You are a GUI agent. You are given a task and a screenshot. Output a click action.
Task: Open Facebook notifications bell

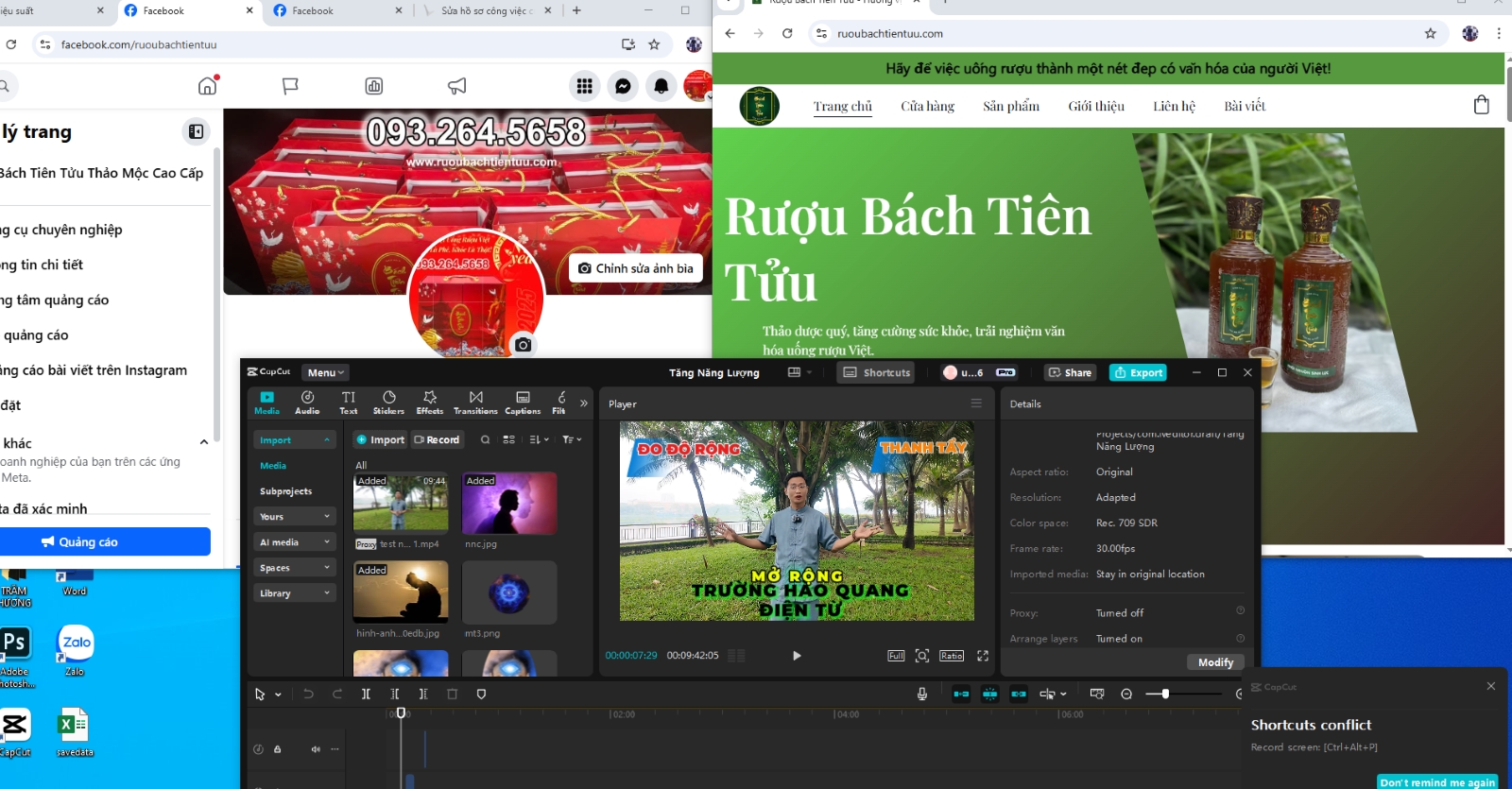(661, 86)
